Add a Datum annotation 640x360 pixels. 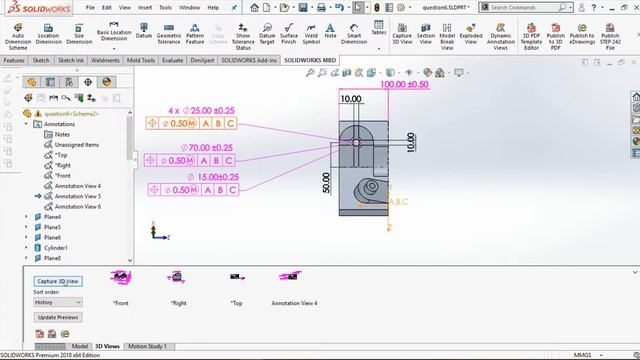[144, 31]
